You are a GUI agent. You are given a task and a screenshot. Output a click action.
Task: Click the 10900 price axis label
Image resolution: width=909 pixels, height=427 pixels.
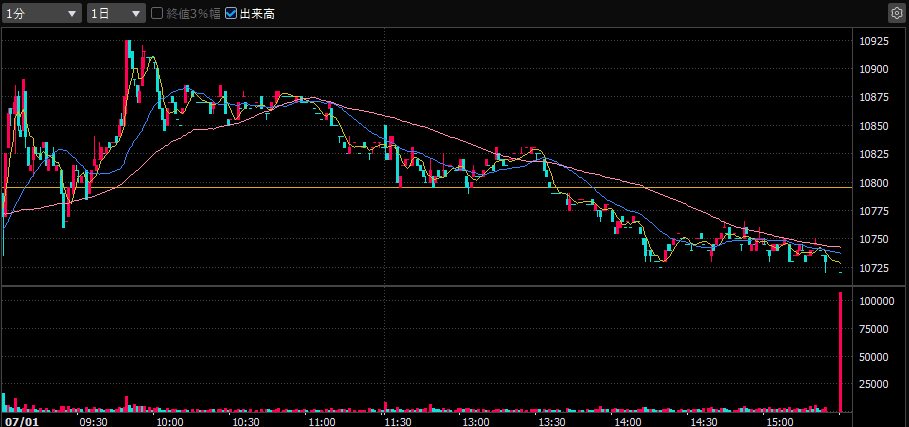(x=874, y=70)
